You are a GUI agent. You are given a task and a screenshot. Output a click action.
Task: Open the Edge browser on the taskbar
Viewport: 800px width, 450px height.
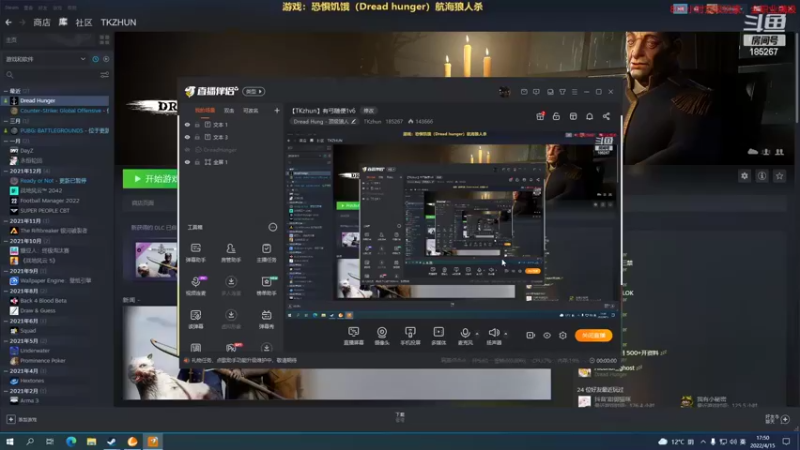click(x=71, y=441)
